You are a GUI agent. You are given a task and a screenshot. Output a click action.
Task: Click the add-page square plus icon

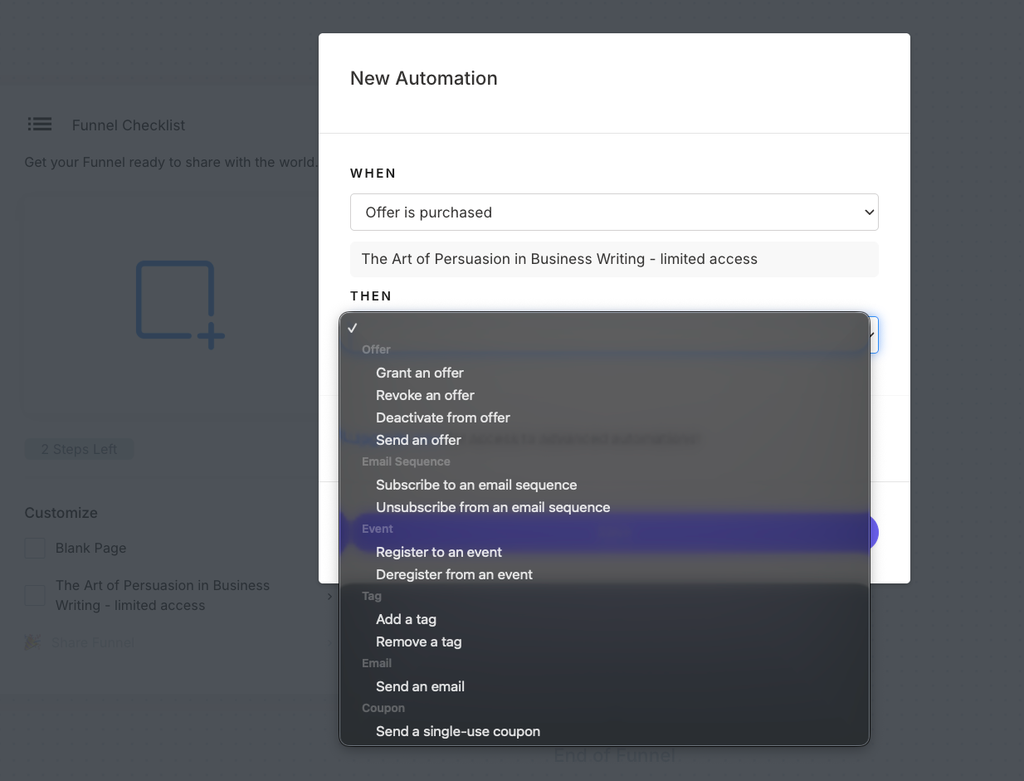click(x=180, y=304)
